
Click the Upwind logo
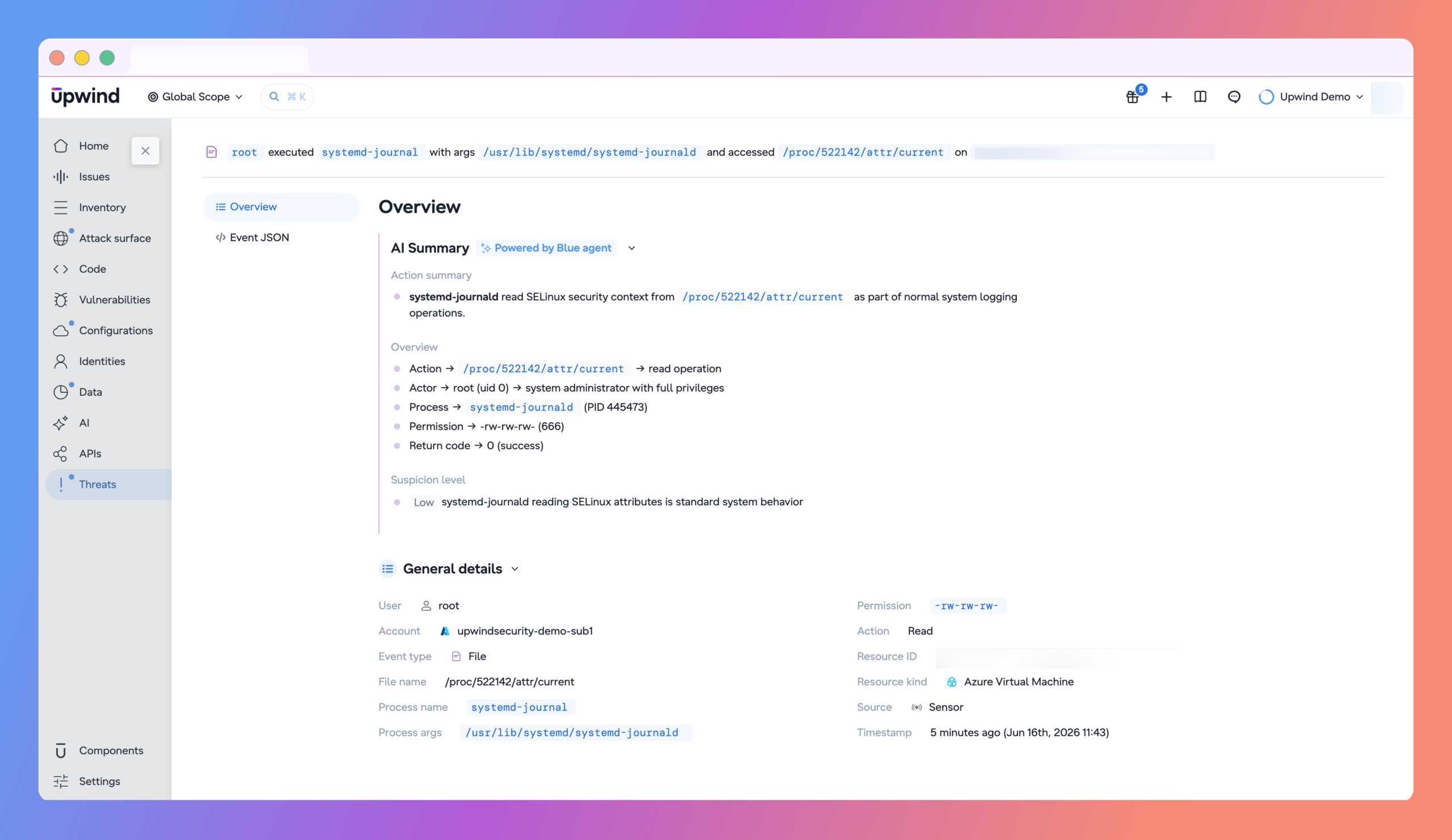(x=85, y=96)
